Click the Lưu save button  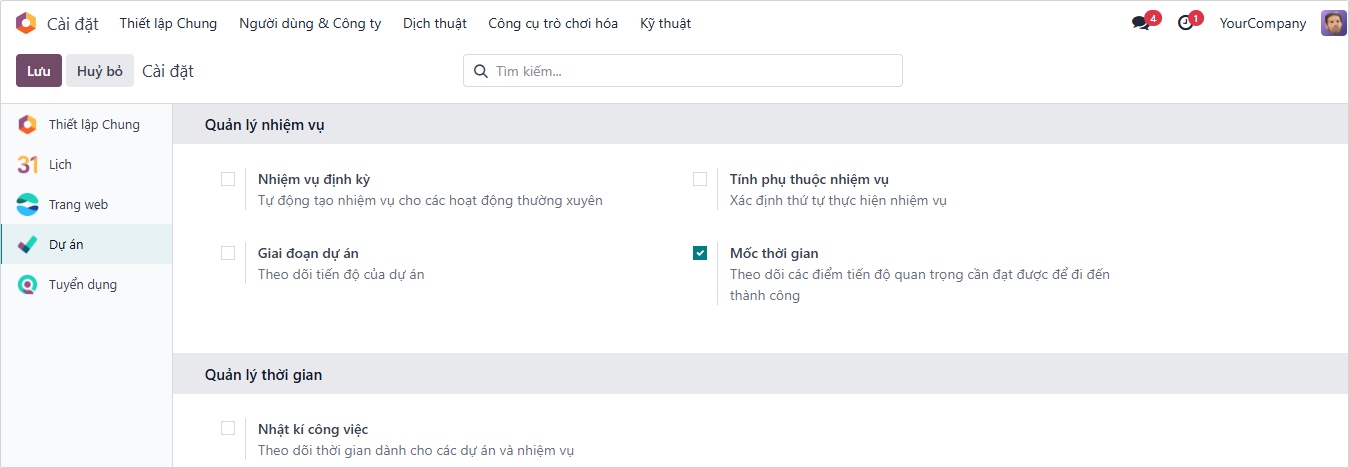coord(39,71)
